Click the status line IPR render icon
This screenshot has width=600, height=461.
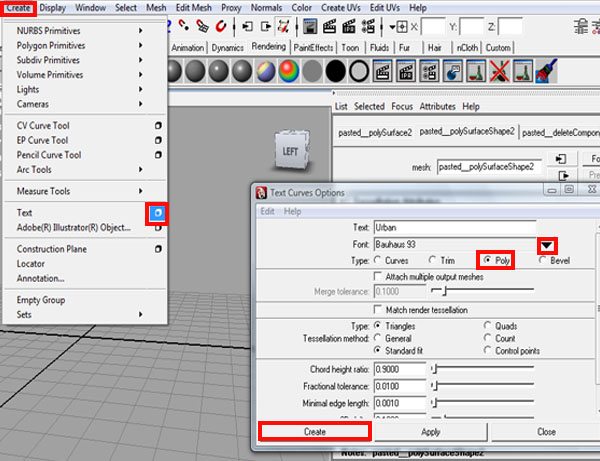point(349,26)
